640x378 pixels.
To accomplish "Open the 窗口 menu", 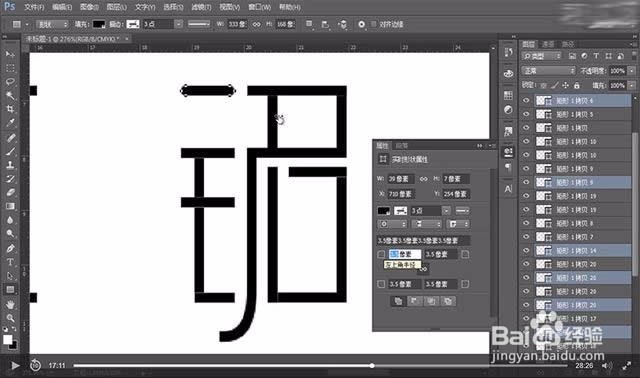I will click(x=259, y=7).
